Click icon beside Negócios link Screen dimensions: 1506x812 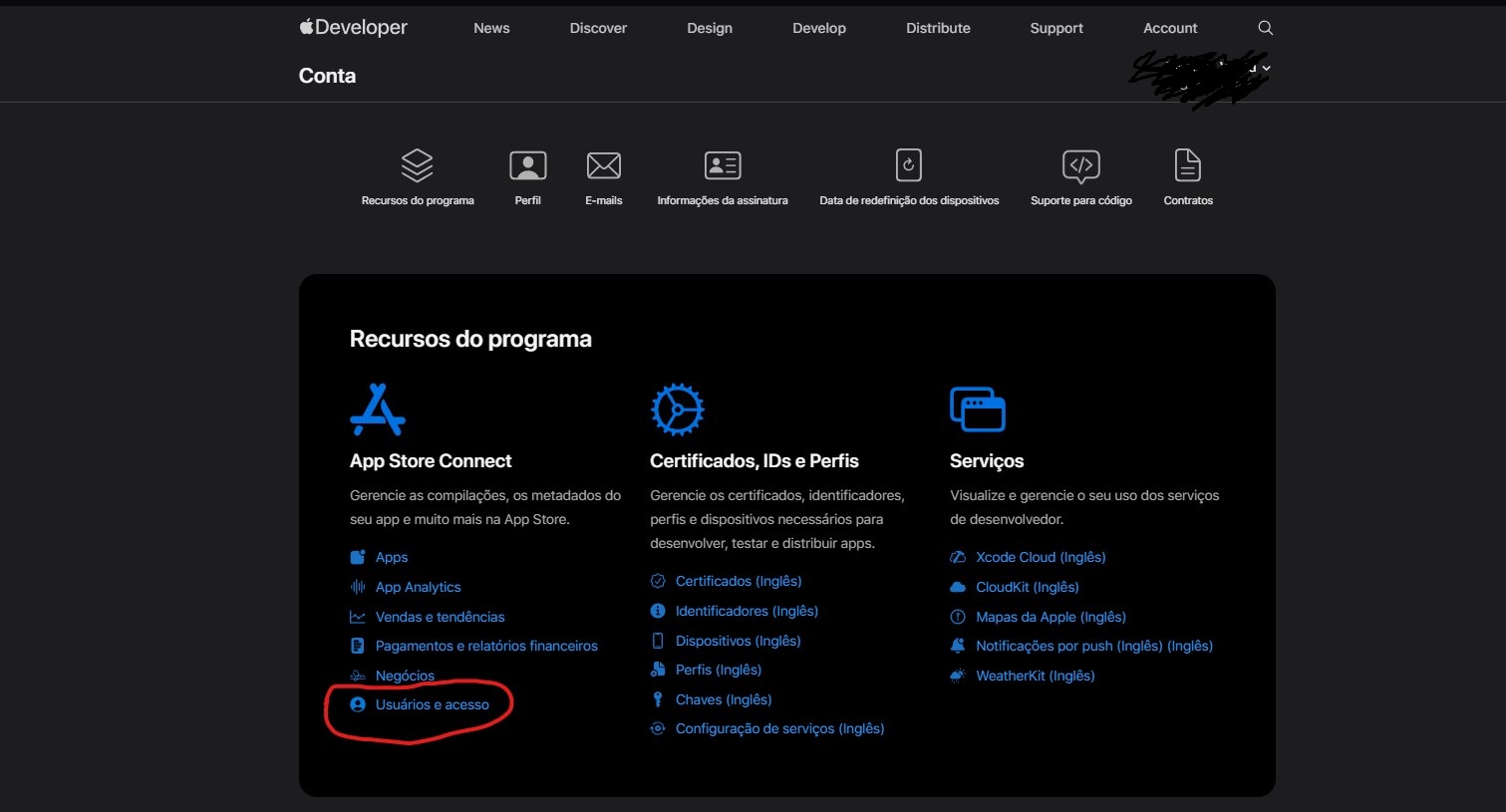click(x=358, y=676)
